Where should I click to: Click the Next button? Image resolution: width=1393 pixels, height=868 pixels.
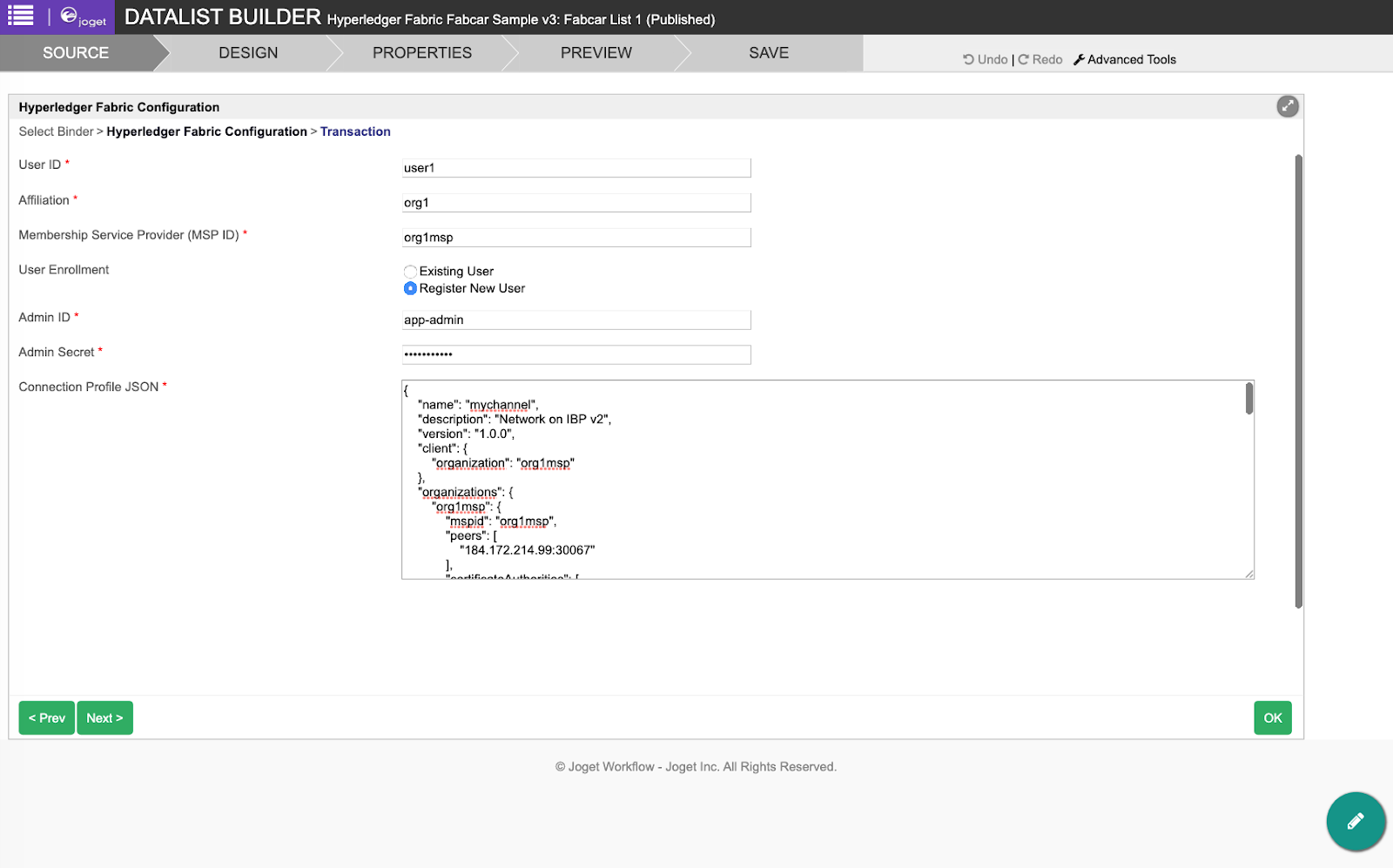(x=104, y=718)
